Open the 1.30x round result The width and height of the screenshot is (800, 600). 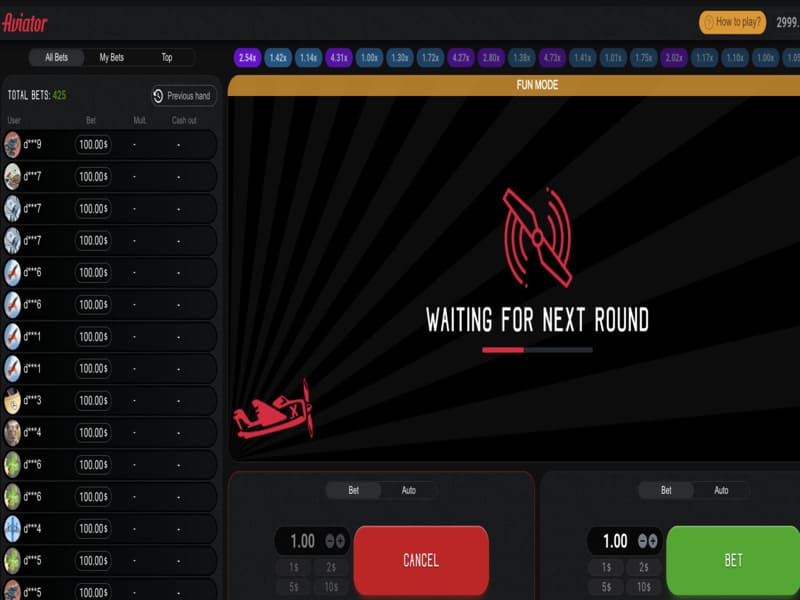pyautogui.click(x=400, y=58)
